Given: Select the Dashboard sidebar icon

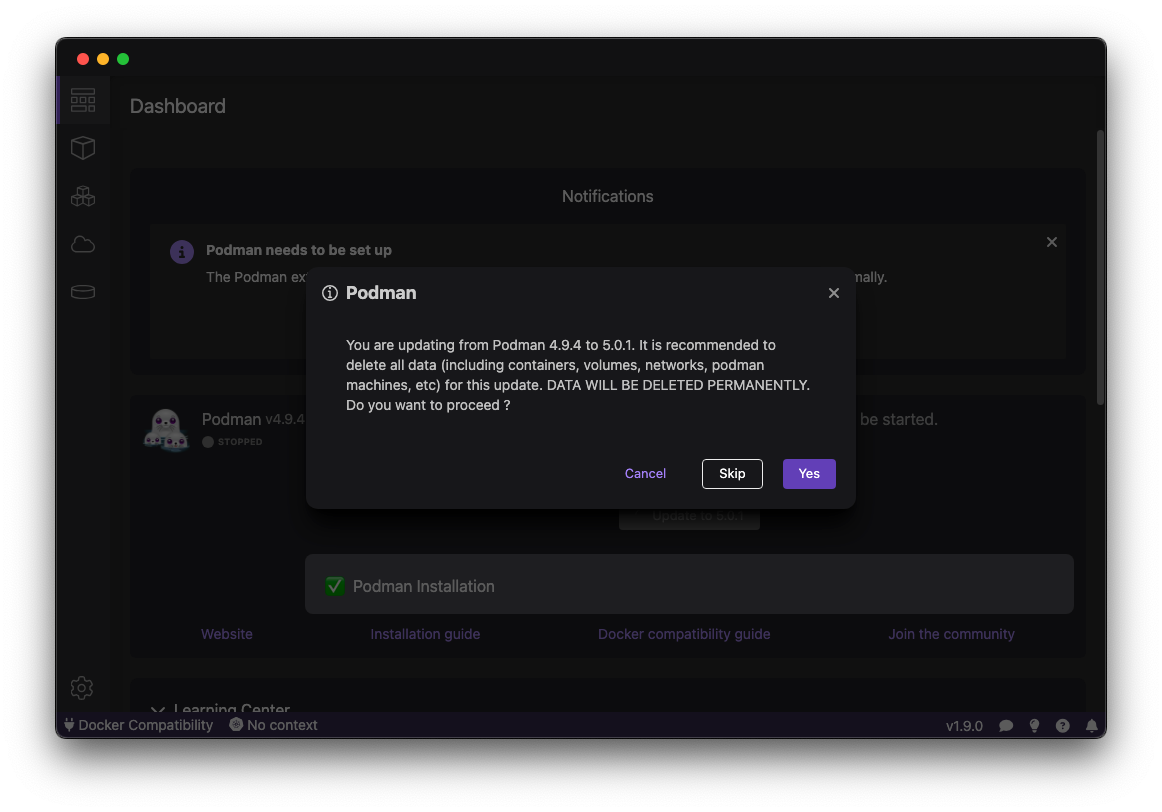Looking at the screenshot, I should [83, 100].
